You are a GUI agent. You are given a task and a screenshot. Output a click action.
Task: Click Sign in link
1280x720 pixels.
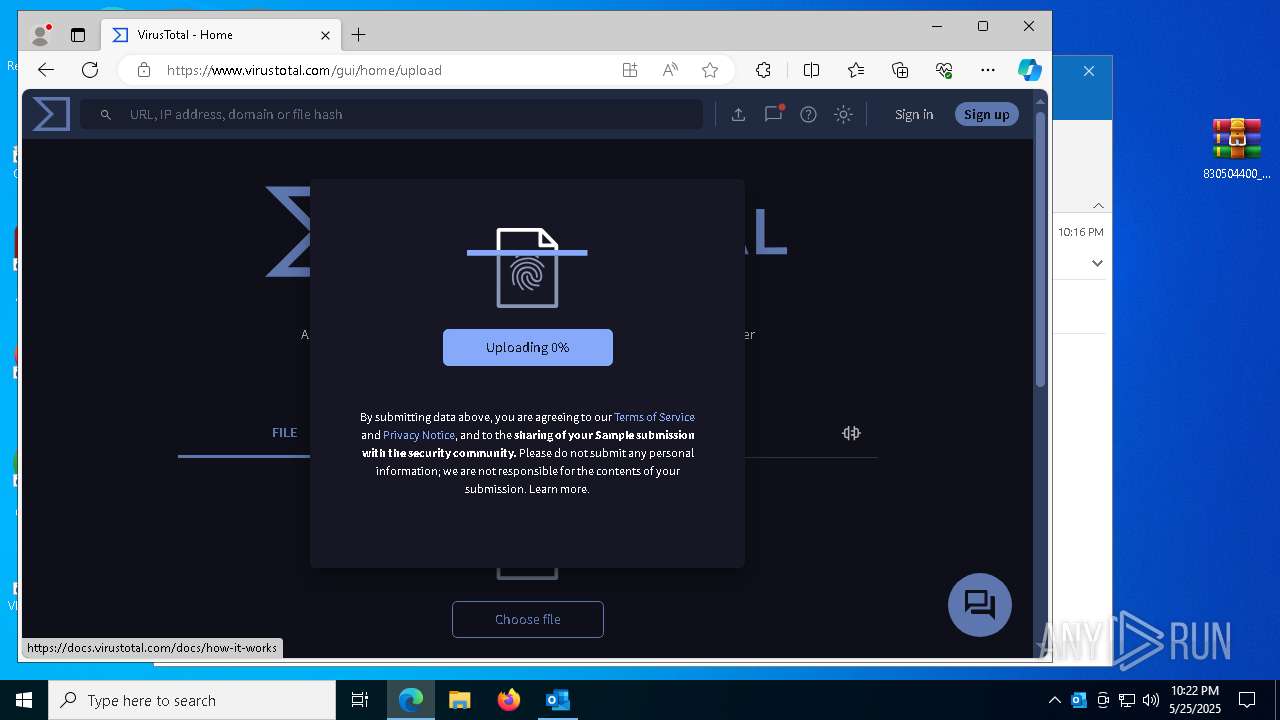[914, 114]
